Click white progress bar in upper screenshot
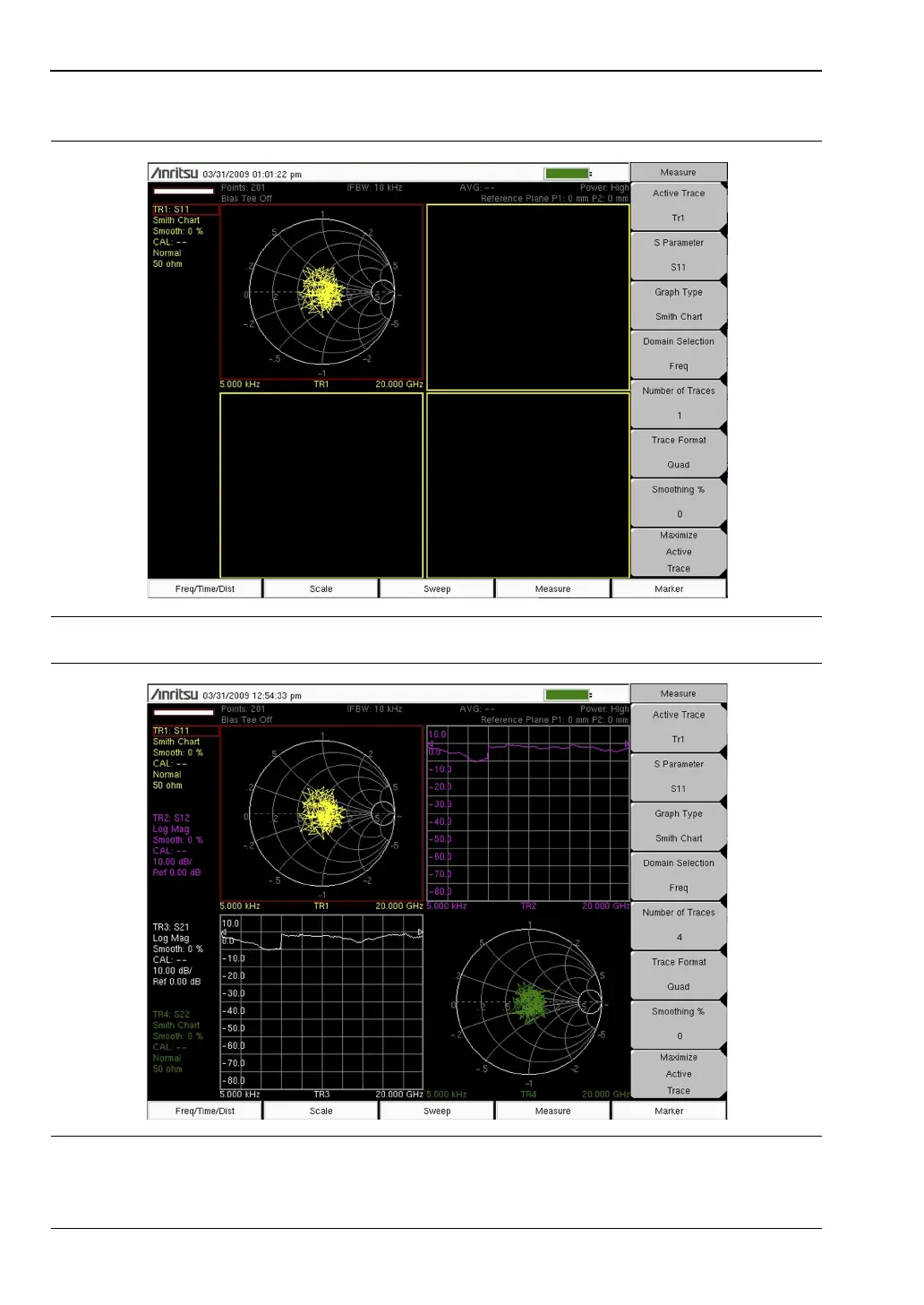 pyautogui.click(x=184, y=191)
